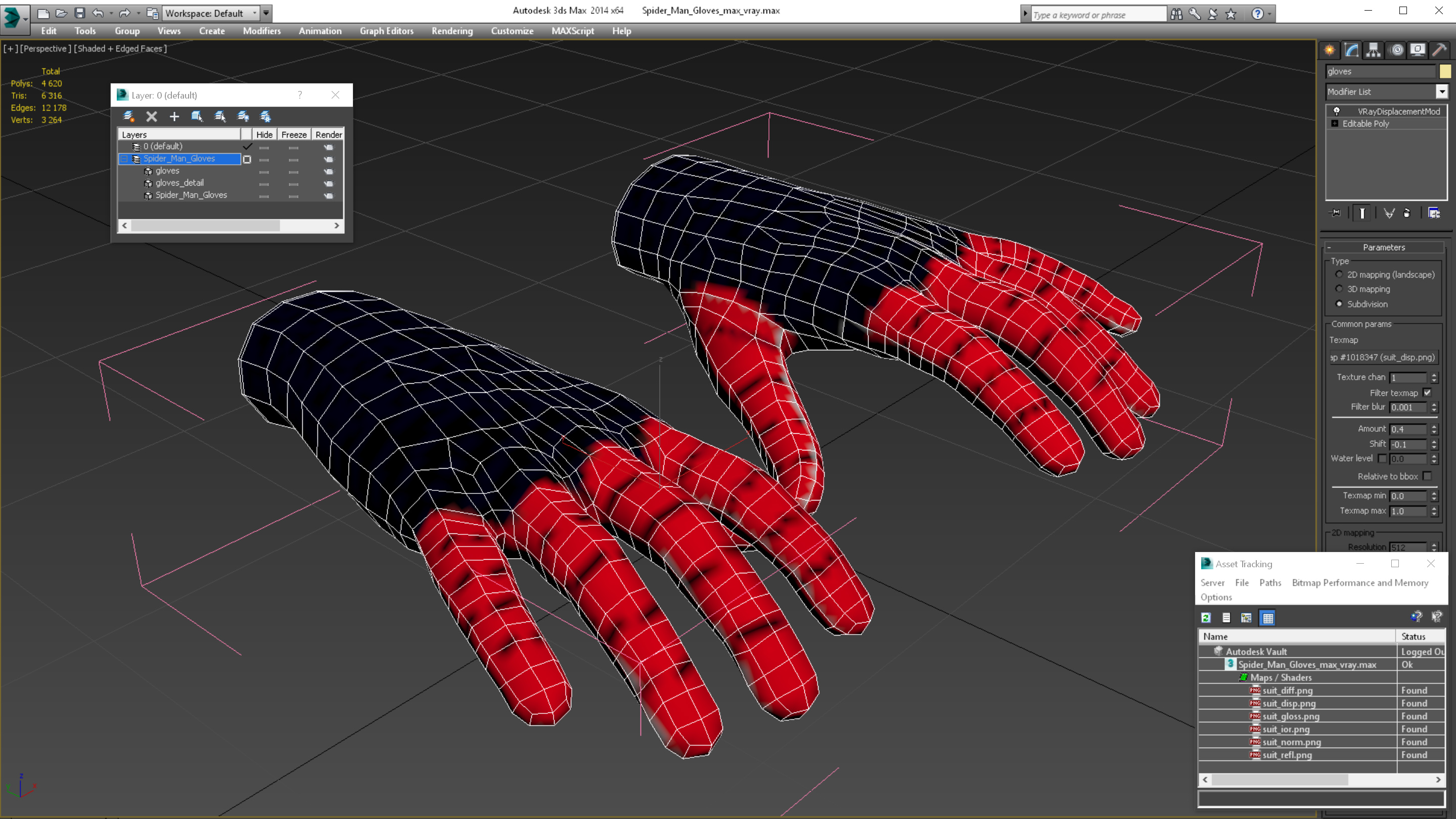Open the Modifier List dropdown
This screenshot has width=1456, height=819.
click(x=1442, y=92)
